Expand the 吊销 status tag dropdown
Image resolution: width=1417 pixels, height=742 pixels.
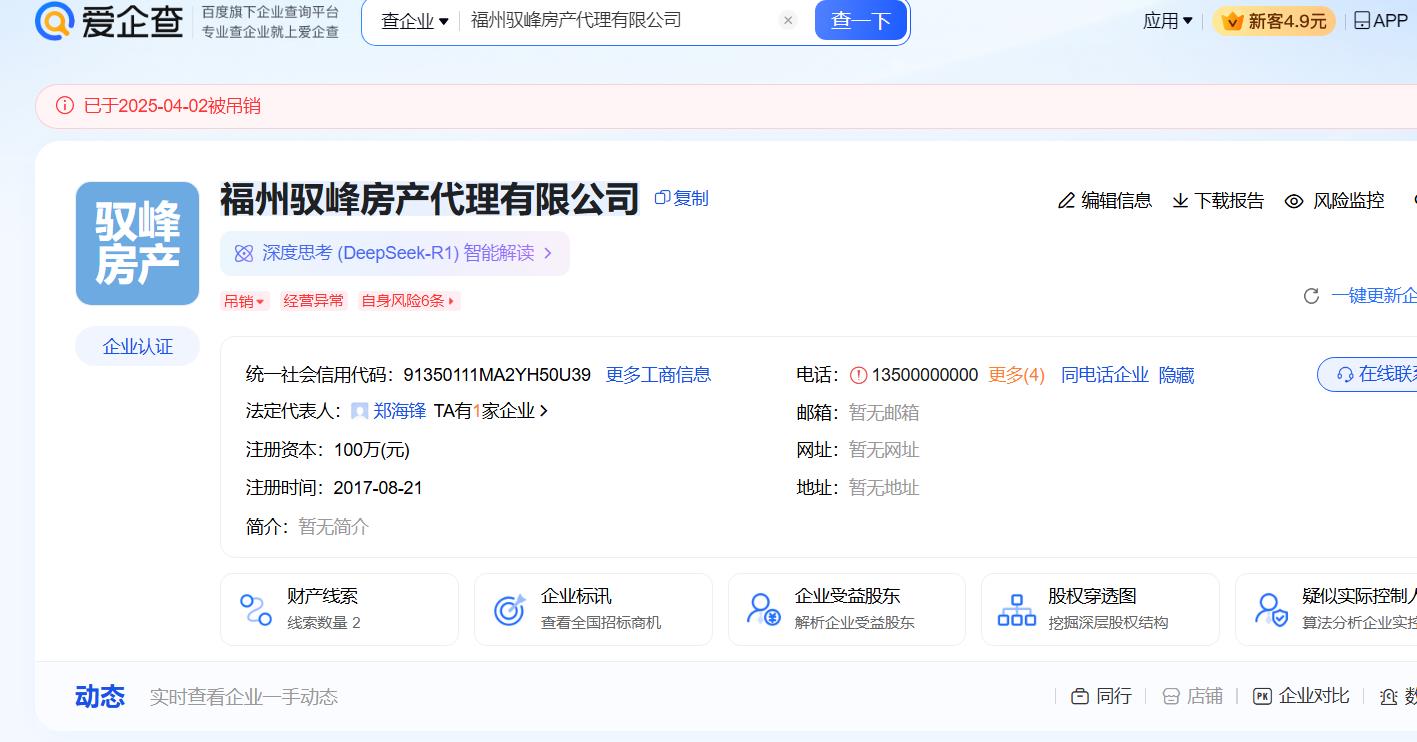click(x=244, y=301)
